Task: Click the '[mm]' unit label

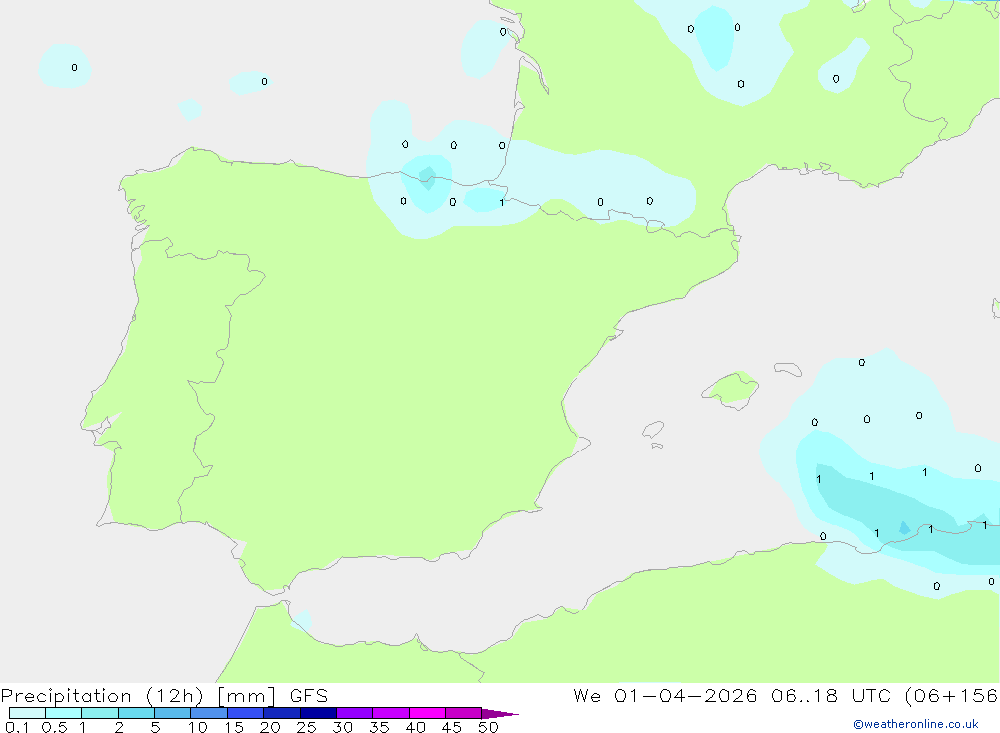Action: coord(246,696)
